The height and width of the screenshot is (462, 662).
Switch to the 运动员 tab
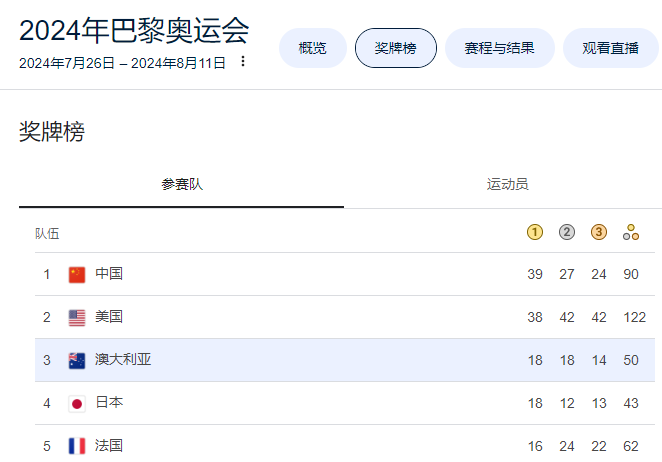[x=507, y=185]
